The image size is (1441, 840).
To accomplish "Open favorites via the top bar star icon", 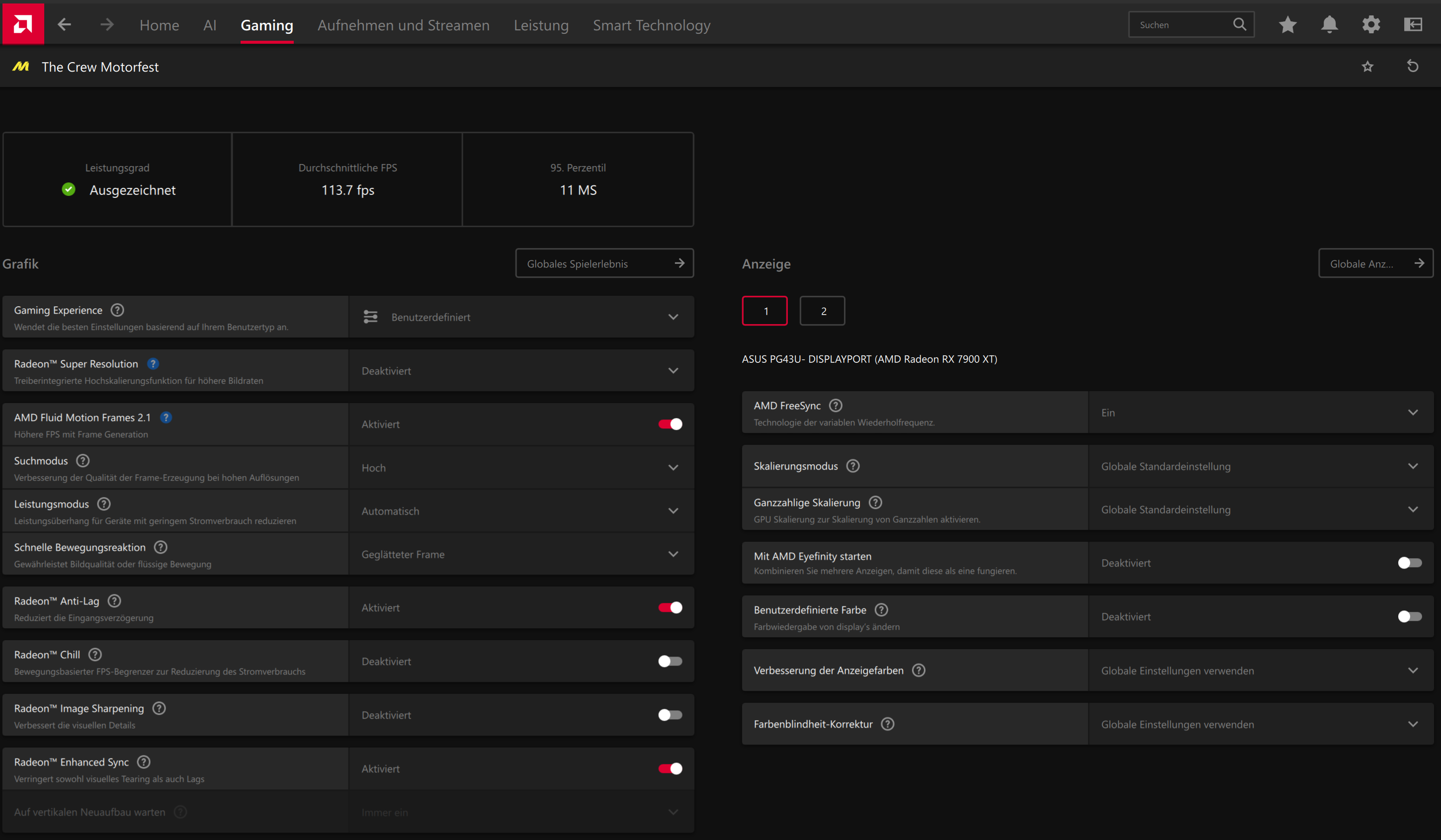I will pyautogui.click(x=1288, y=24).
